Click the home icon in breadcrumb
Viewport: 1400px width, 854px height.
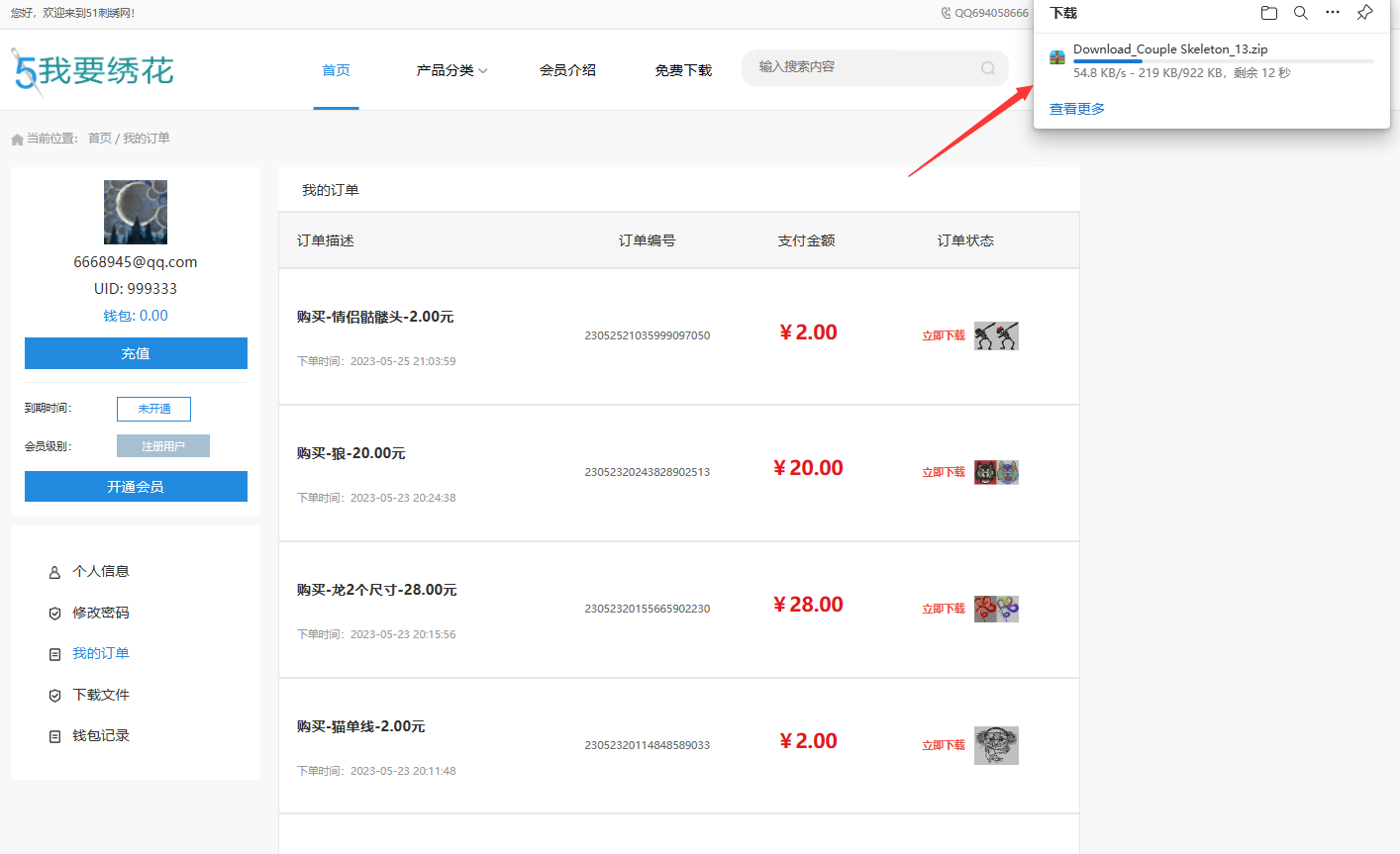17,140
